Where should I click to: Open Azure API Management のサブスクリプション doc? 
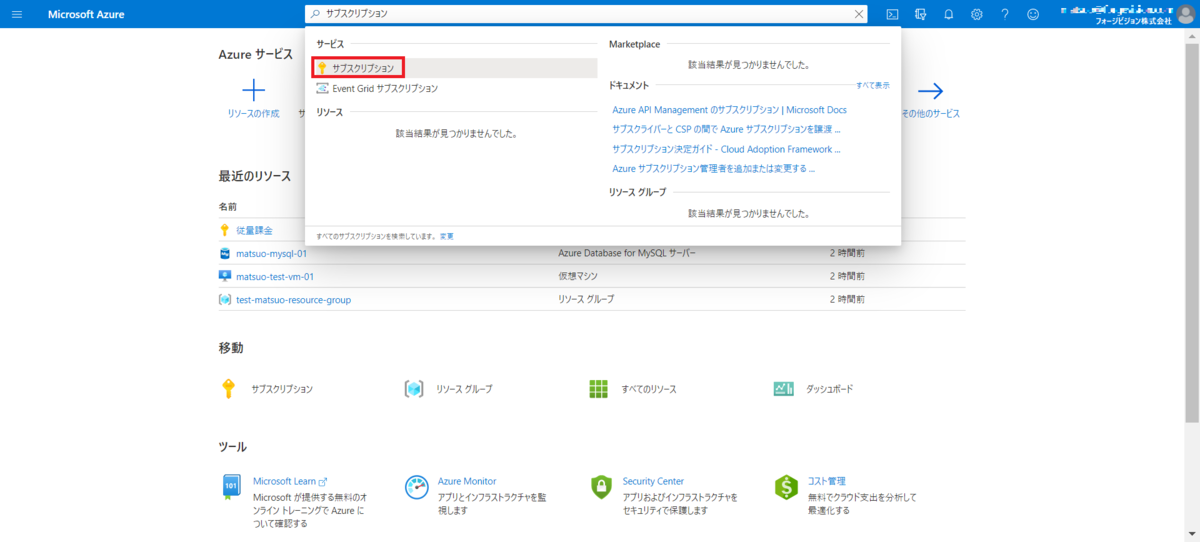point(729,110)
